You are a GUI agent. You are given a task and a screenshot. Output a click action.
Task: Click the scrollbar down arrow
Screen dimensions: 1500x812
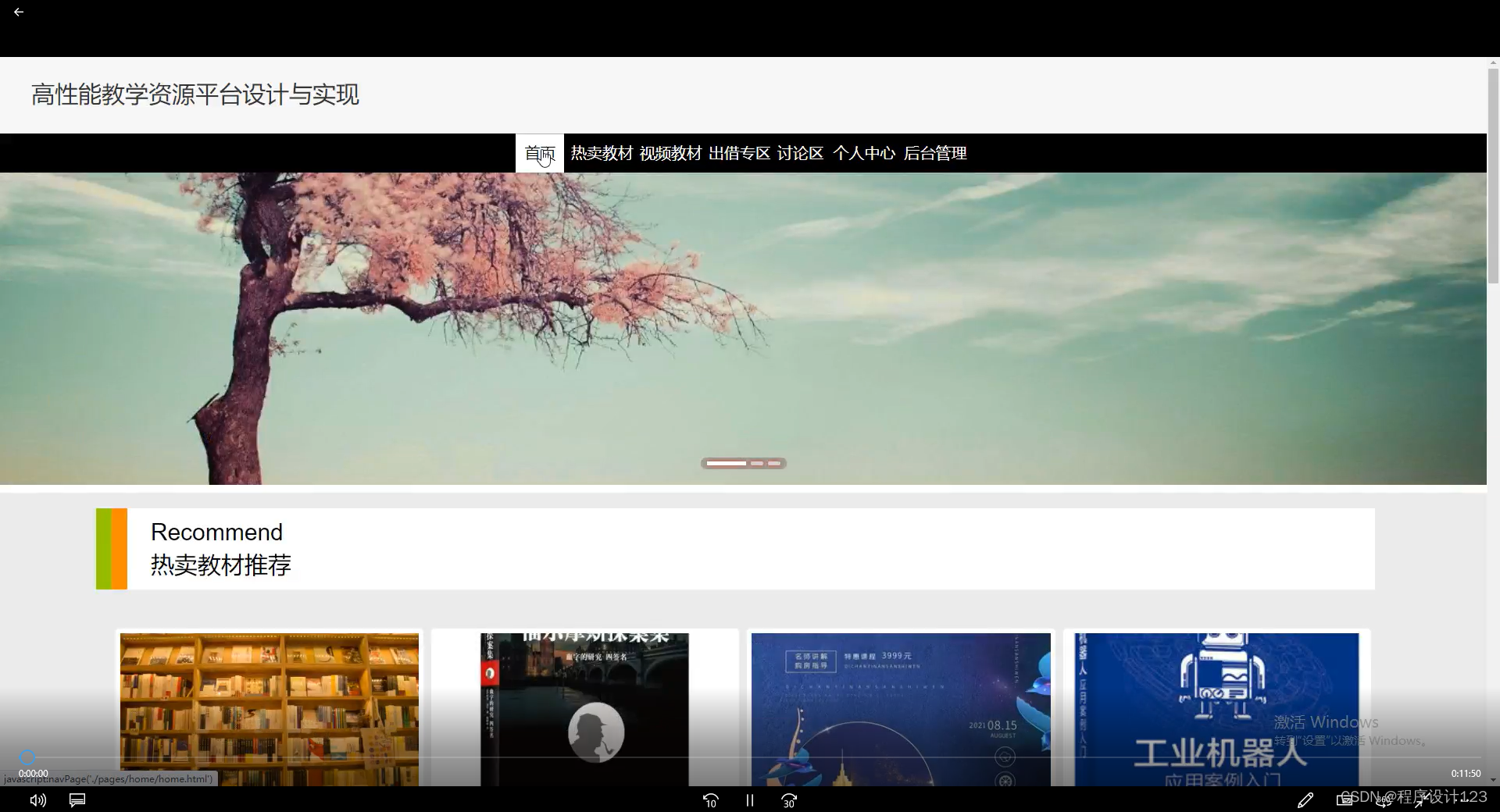1493,779
